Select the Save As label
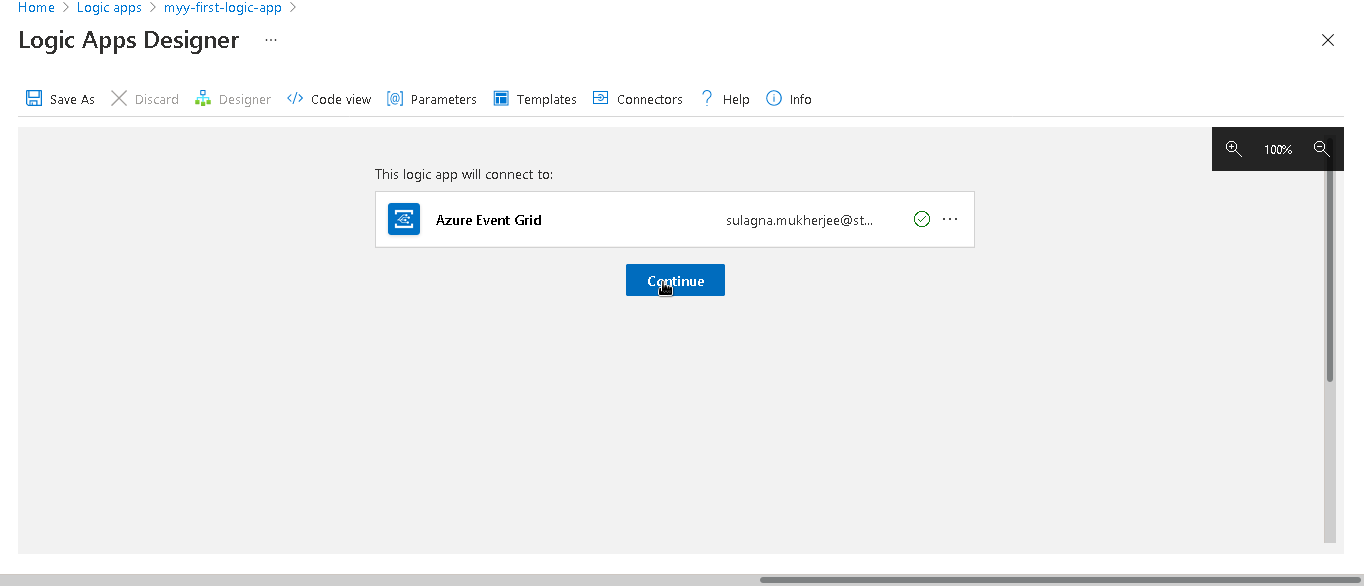Screen dimensions: 1364x586 72,99
